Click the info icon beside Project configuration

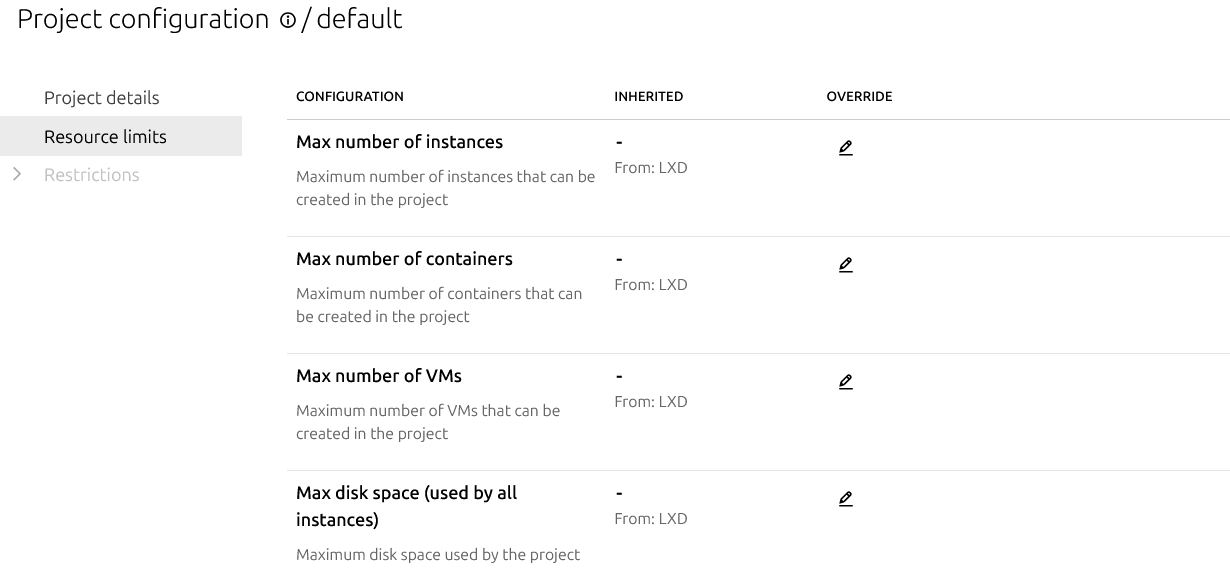tap(288, 21)
